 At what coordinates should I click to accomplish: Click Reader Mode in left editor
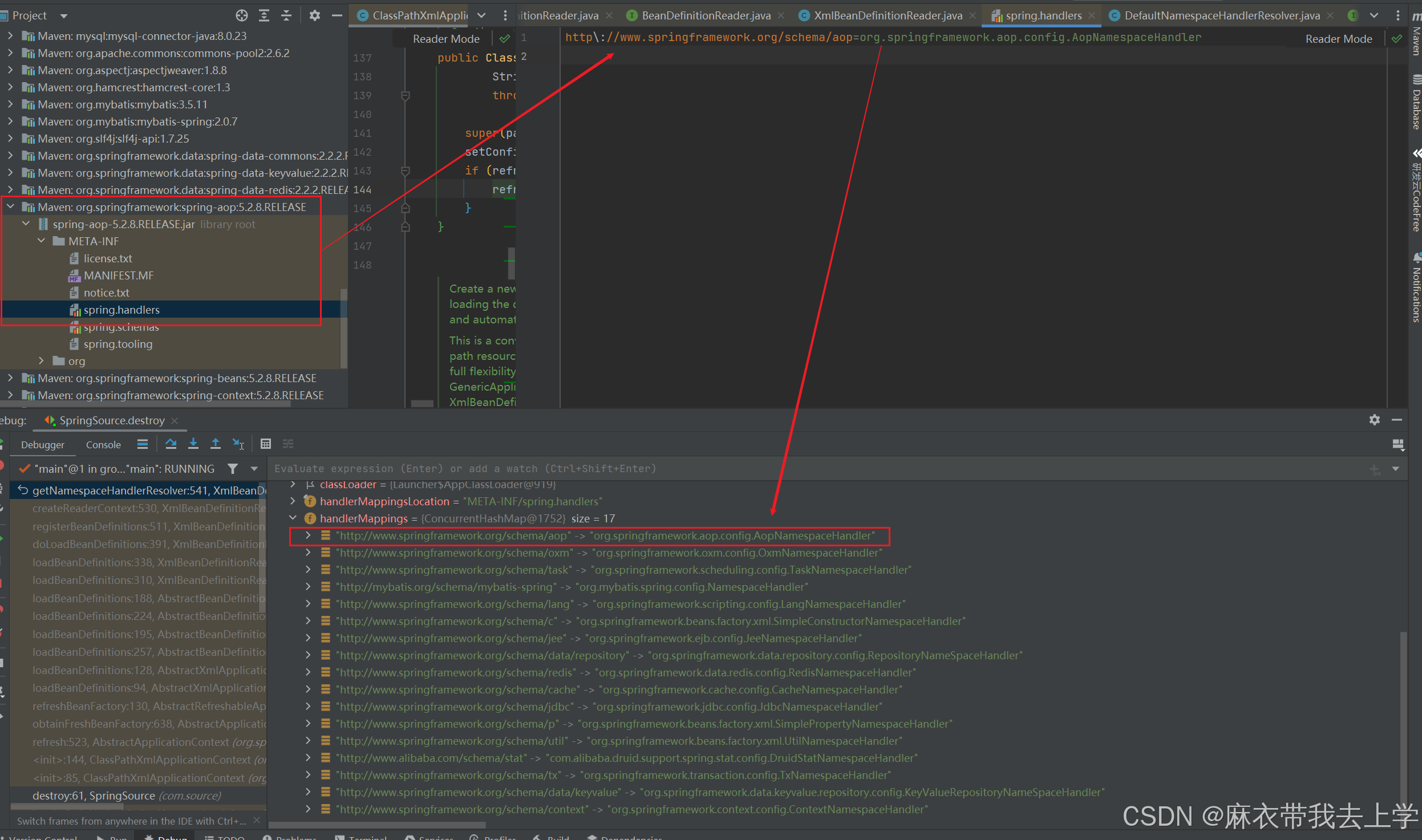point(446,39)
